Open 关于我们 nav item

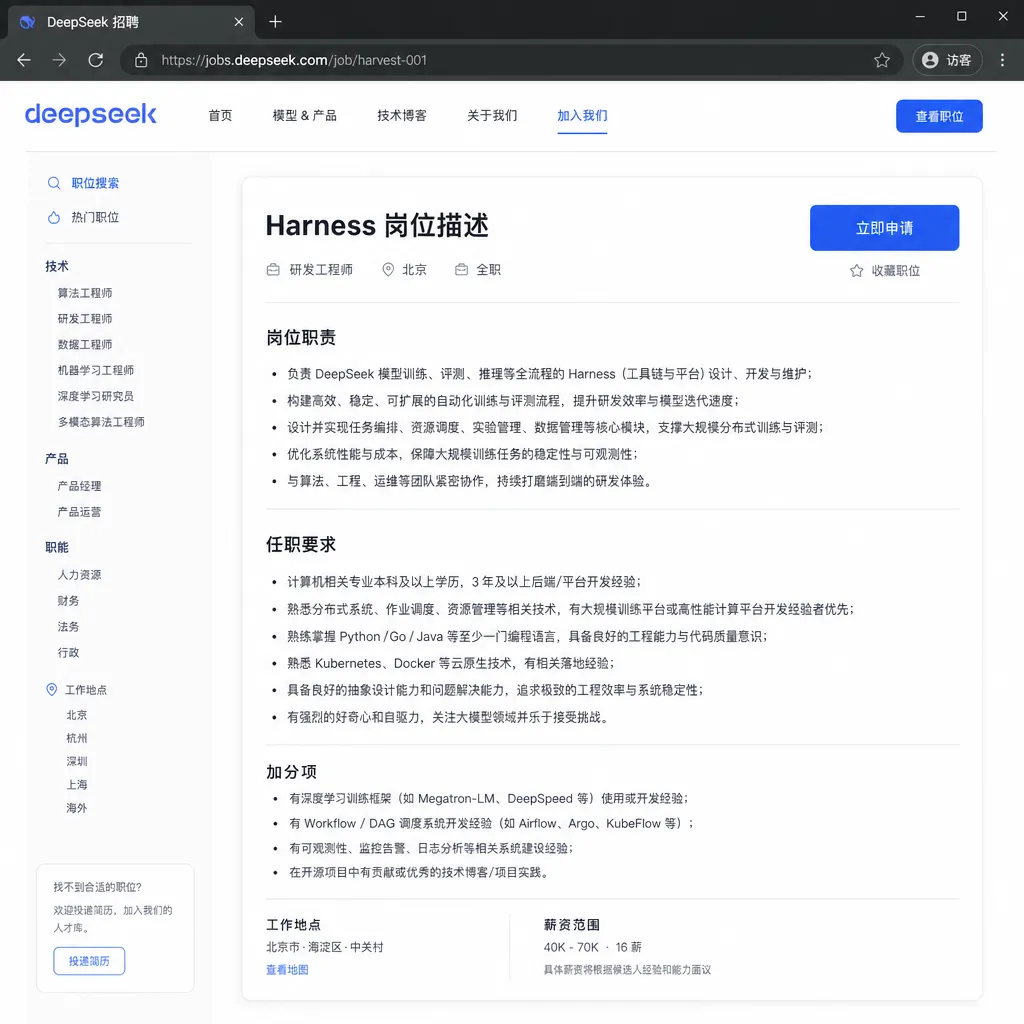click(492, 116)
